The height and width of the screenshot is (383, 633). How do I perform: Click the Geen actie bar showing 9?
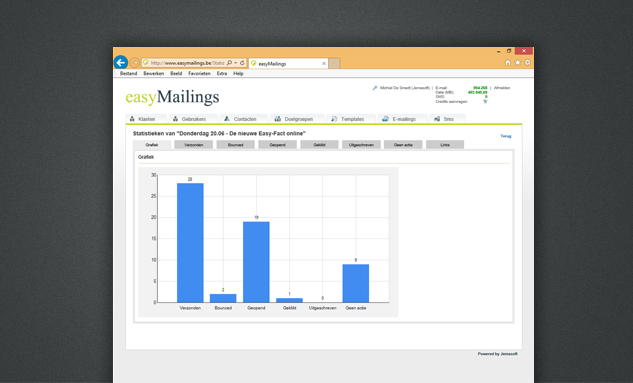pyautogui.click(x=356, y=283)
